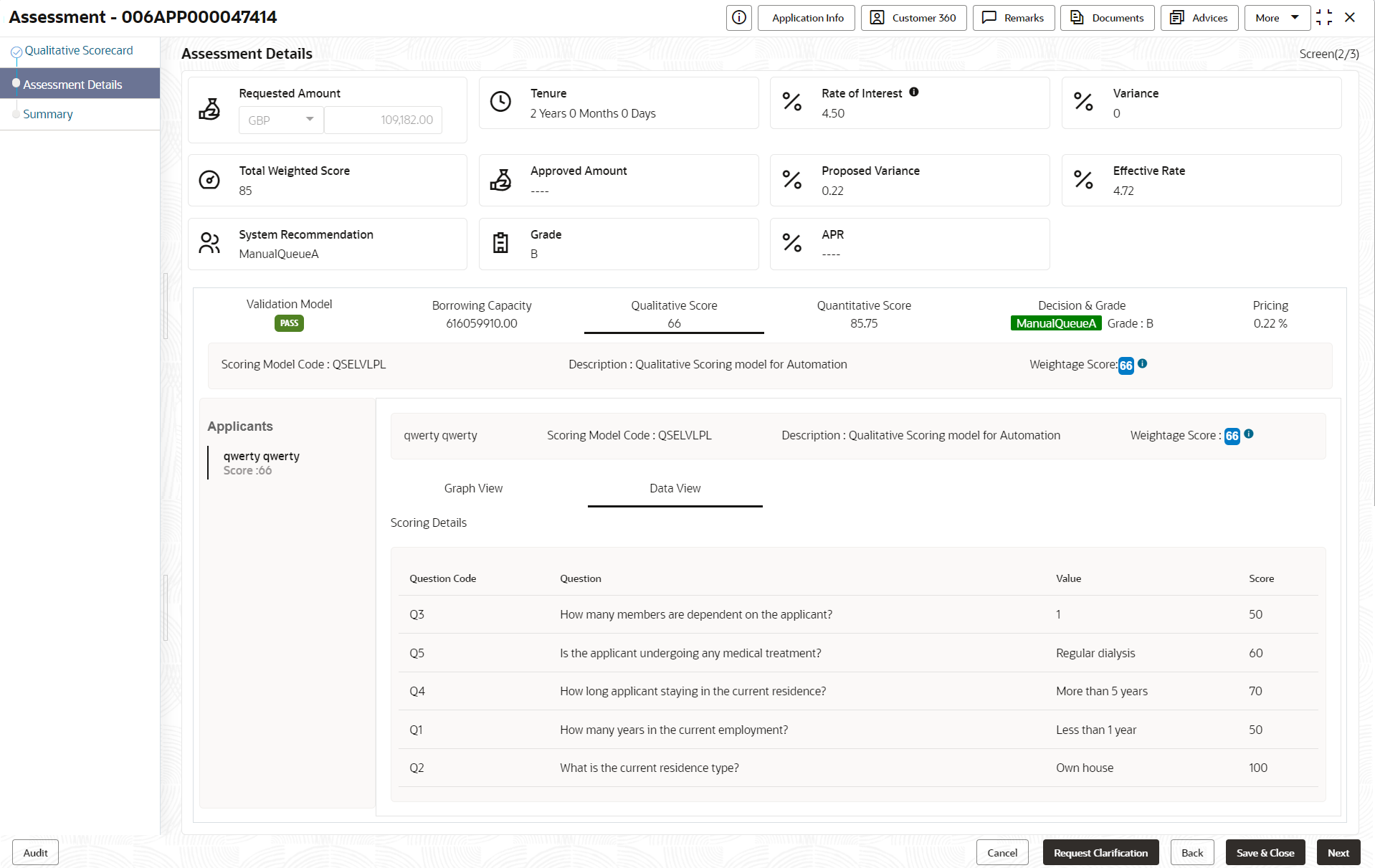Expand the More menu dropdown

point(1277,18)
